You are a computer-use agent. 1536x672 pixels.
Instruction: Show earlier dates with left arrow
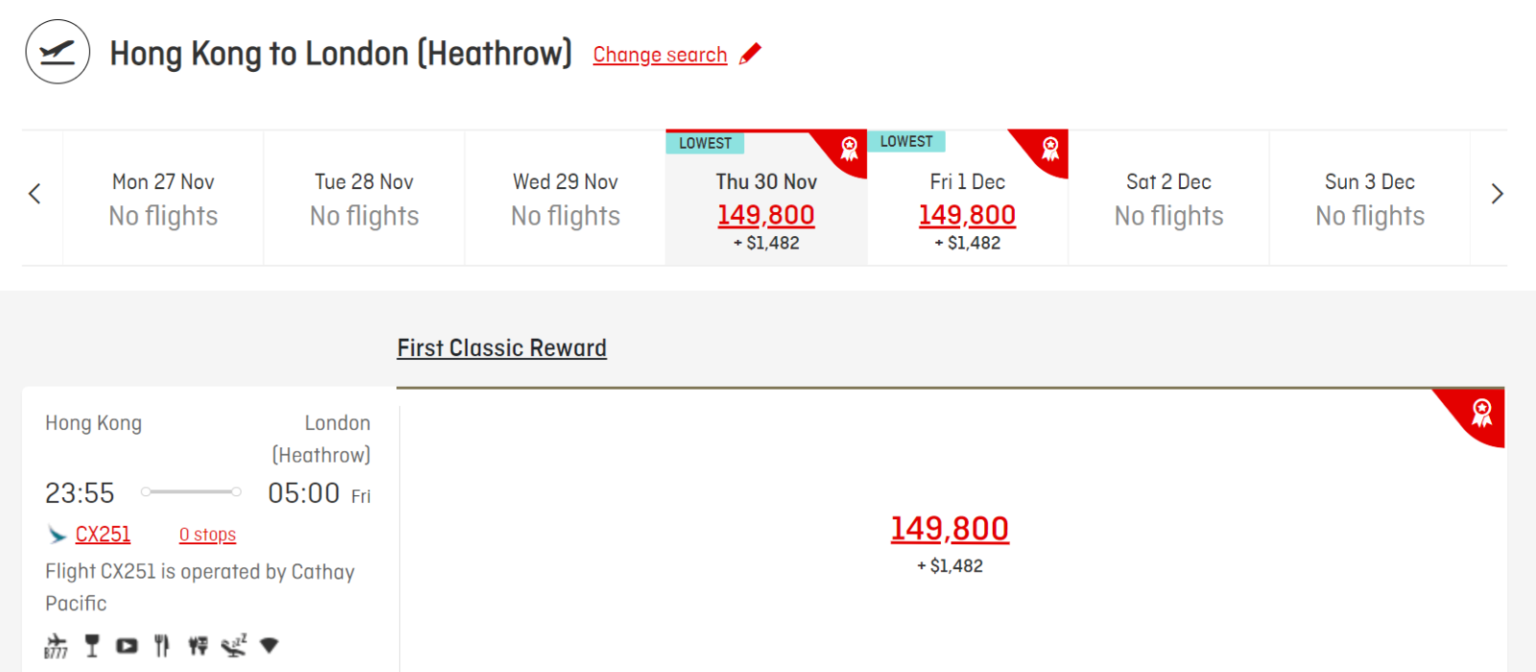pos(35,194)
